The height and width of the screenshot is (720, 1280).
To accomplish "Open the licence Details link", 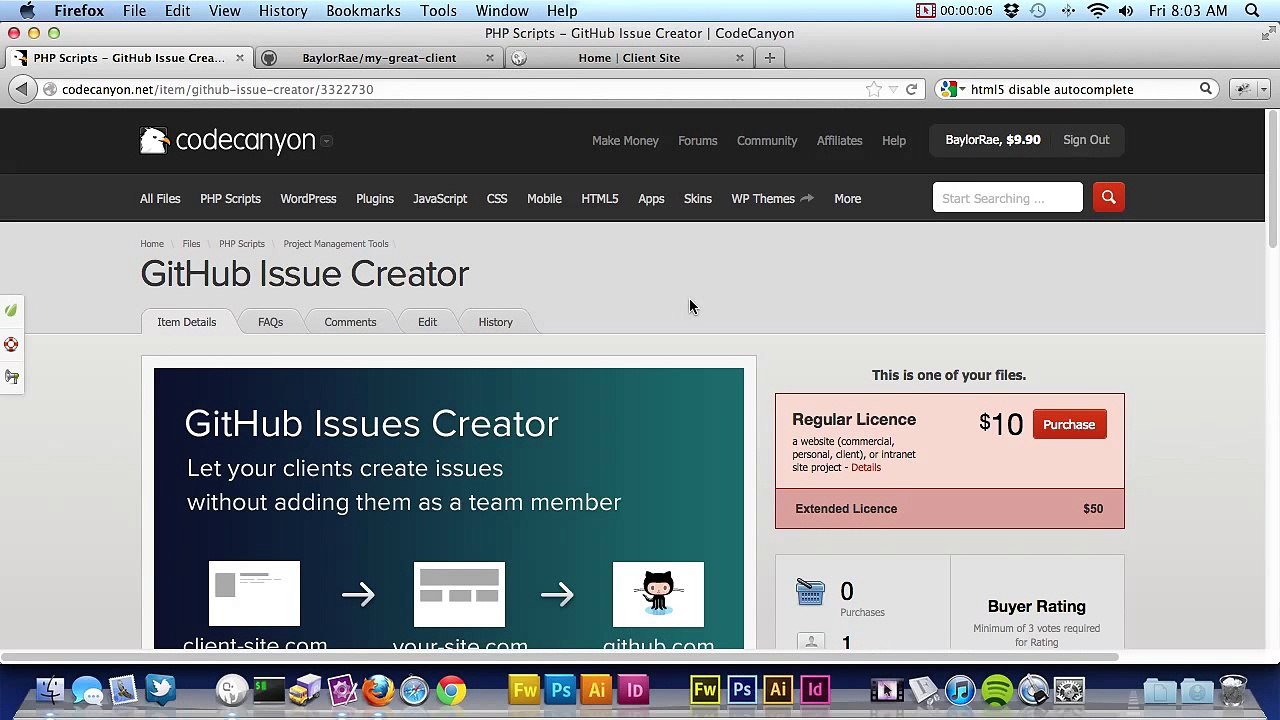I will (x=866, y=468).
